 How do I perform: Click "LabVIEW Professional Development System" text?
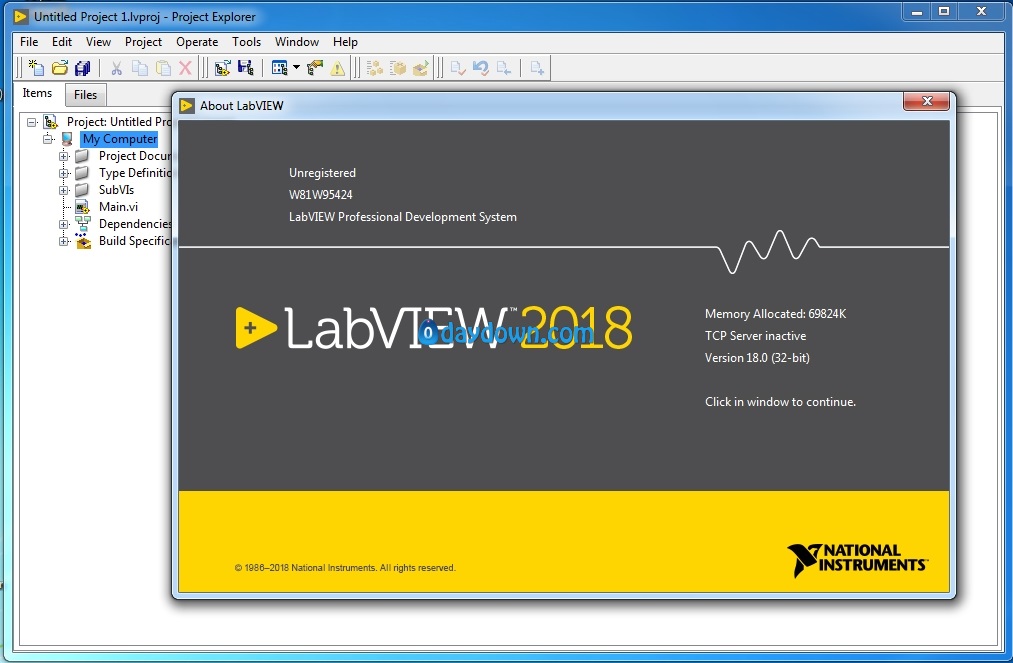click(402, 217)
